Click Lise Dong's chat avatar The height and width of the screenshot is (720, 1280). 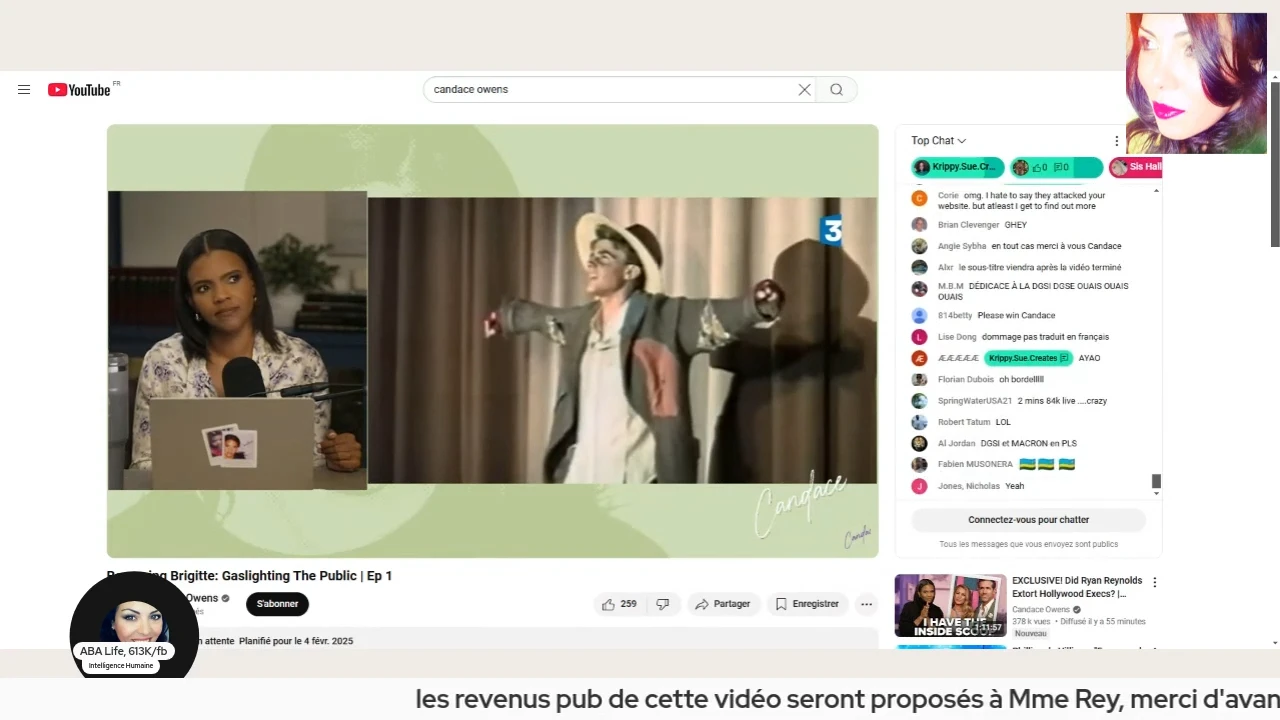919,337
